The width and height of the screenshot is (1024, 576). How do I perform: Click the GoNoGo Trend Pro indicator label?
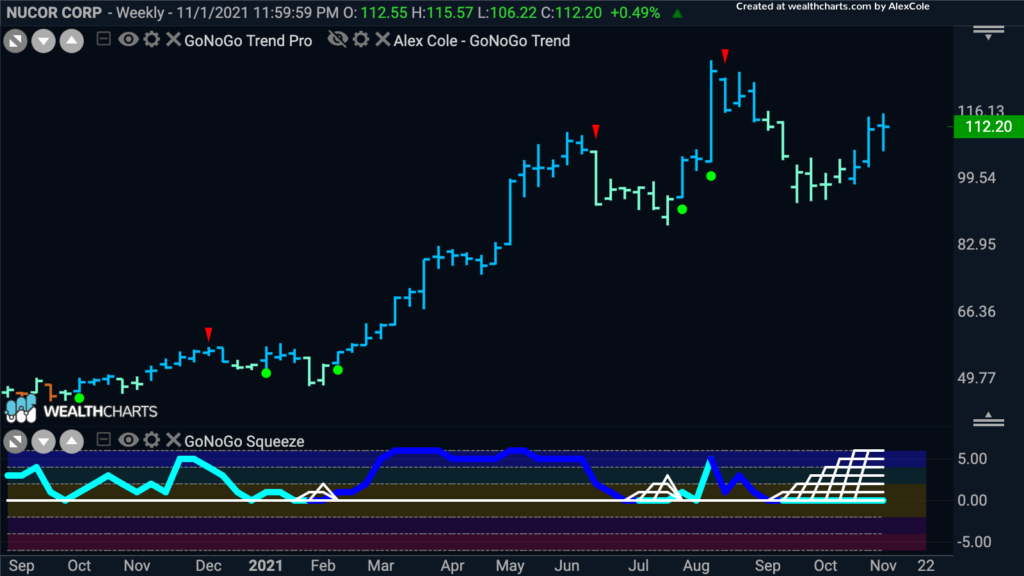(248, 40)
